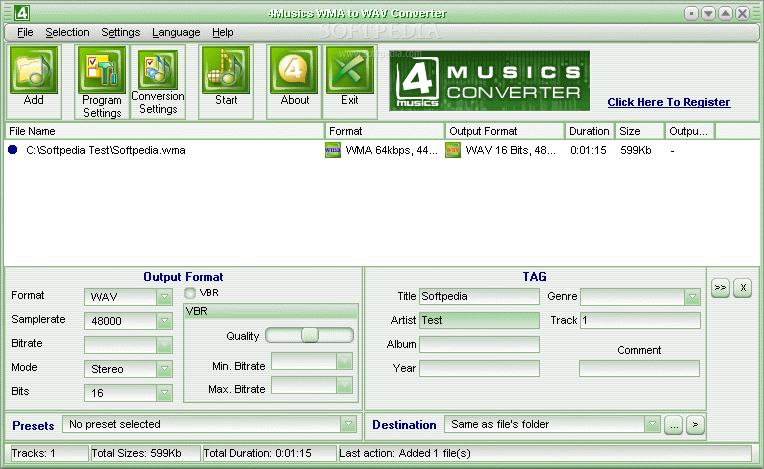Click the 'Tracks: 1' status bar entry
Viewport: 764px width, 469px height.
(48, 453)
